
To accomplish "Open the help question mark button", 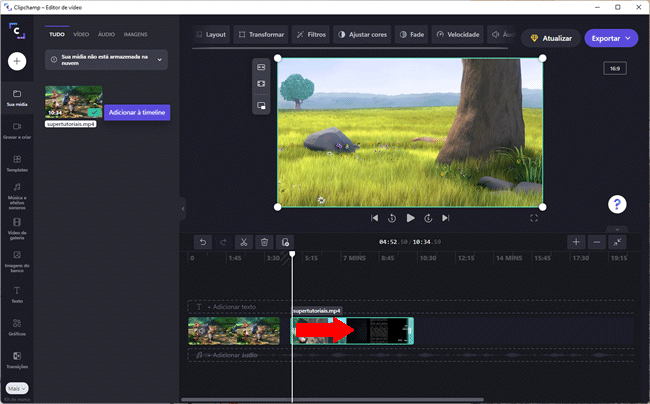I will [x=617, y=204].
